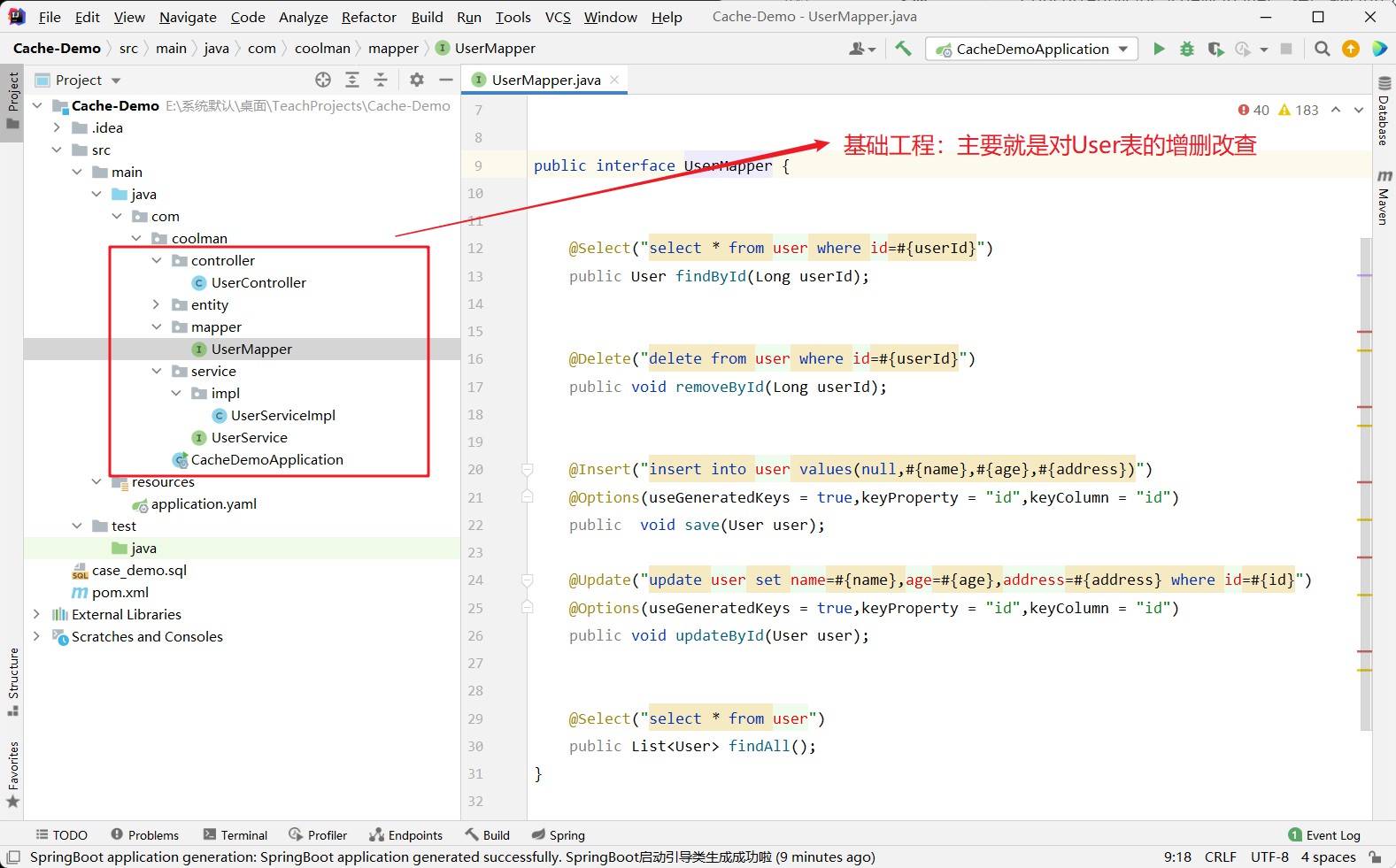Select case_demo.sql file
1396x868 pixels.
(139, 570)
